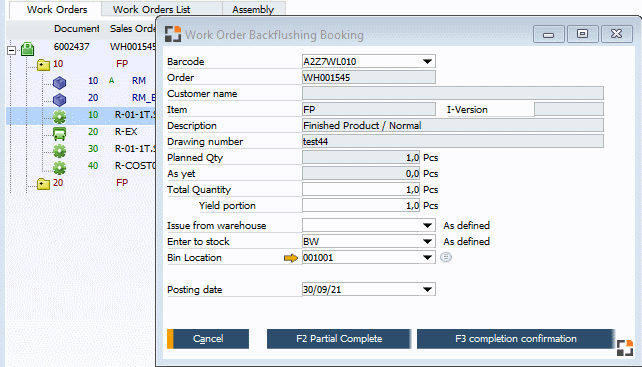
Task: Click the green work order document icon
Action: pyautogui.click(x=27, y=49)
